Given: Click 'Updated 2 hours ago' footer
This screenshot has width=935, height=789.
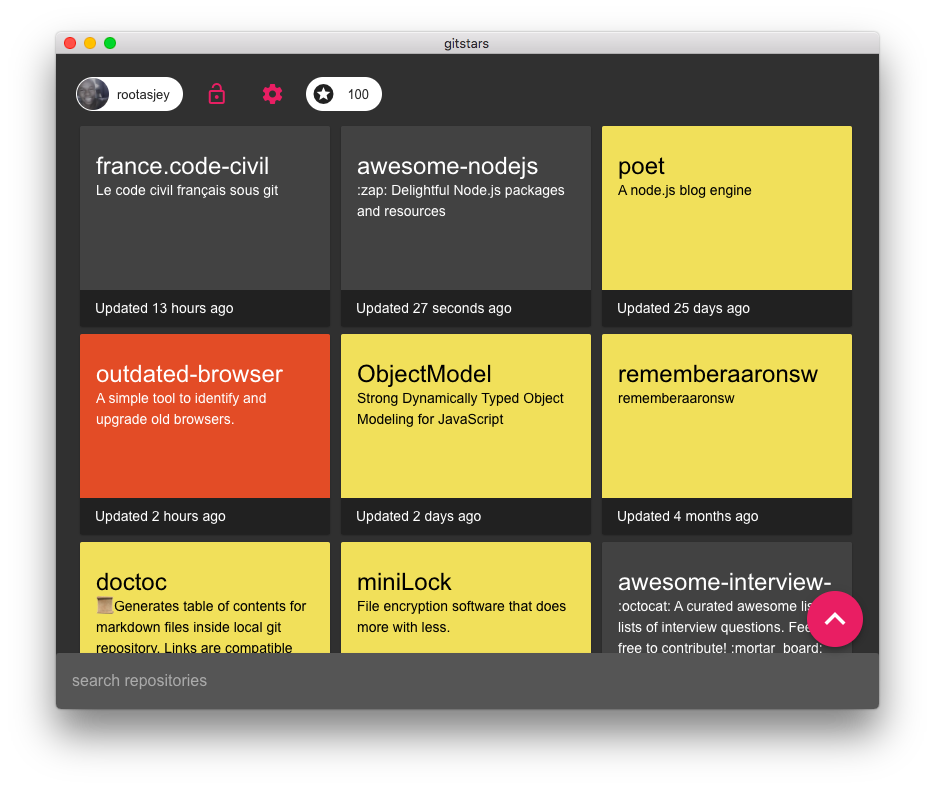Looking at the screenshot, I should click(205, 516).
